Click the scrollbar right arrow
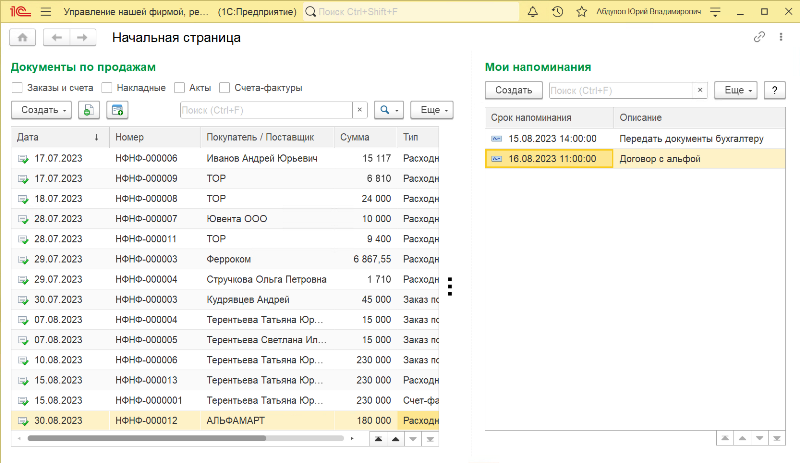Screen dimensions: 800x463 (x=352, y=438)
